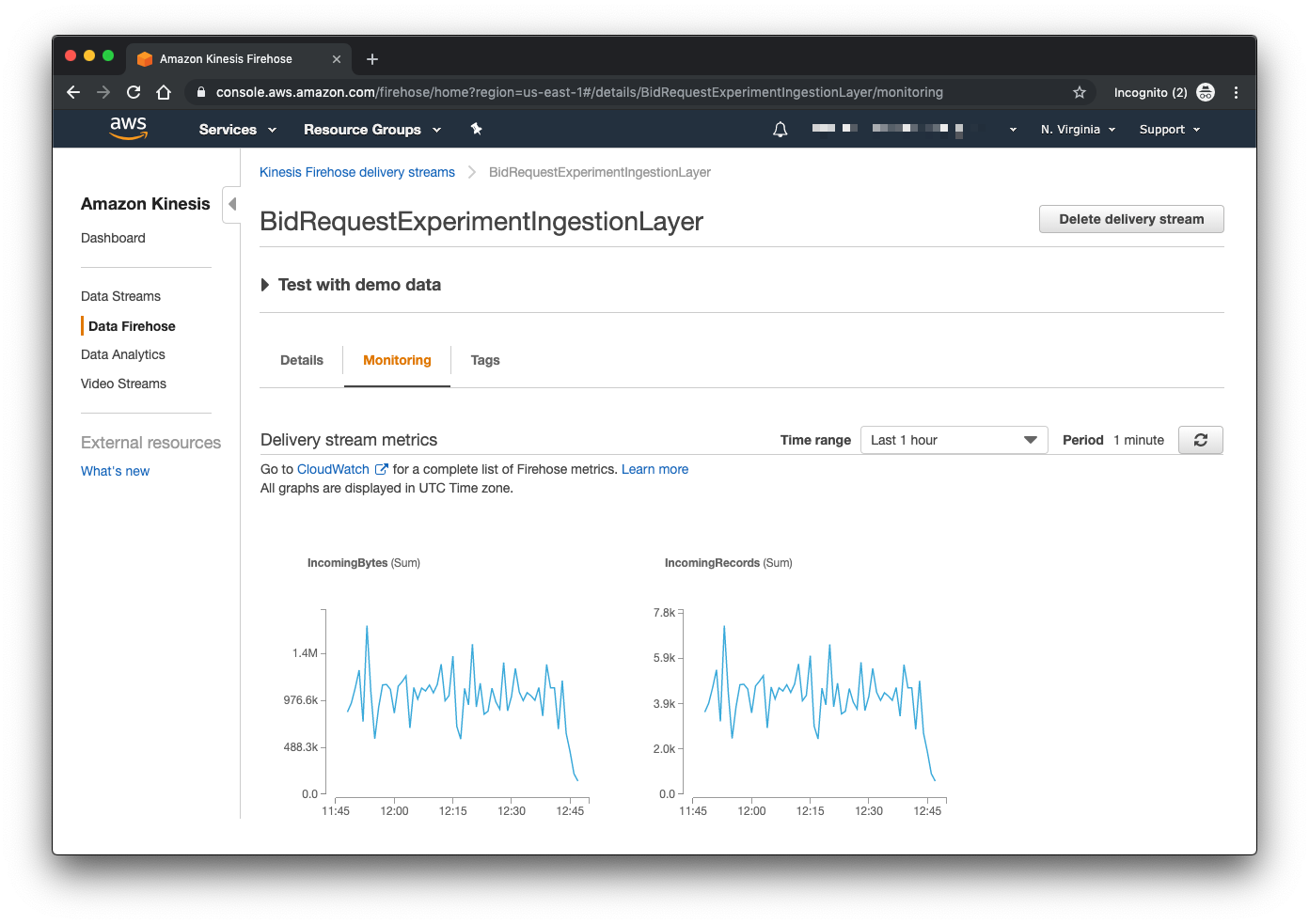Click the Learn more link
1309x924 pixels.
(654, 469)
